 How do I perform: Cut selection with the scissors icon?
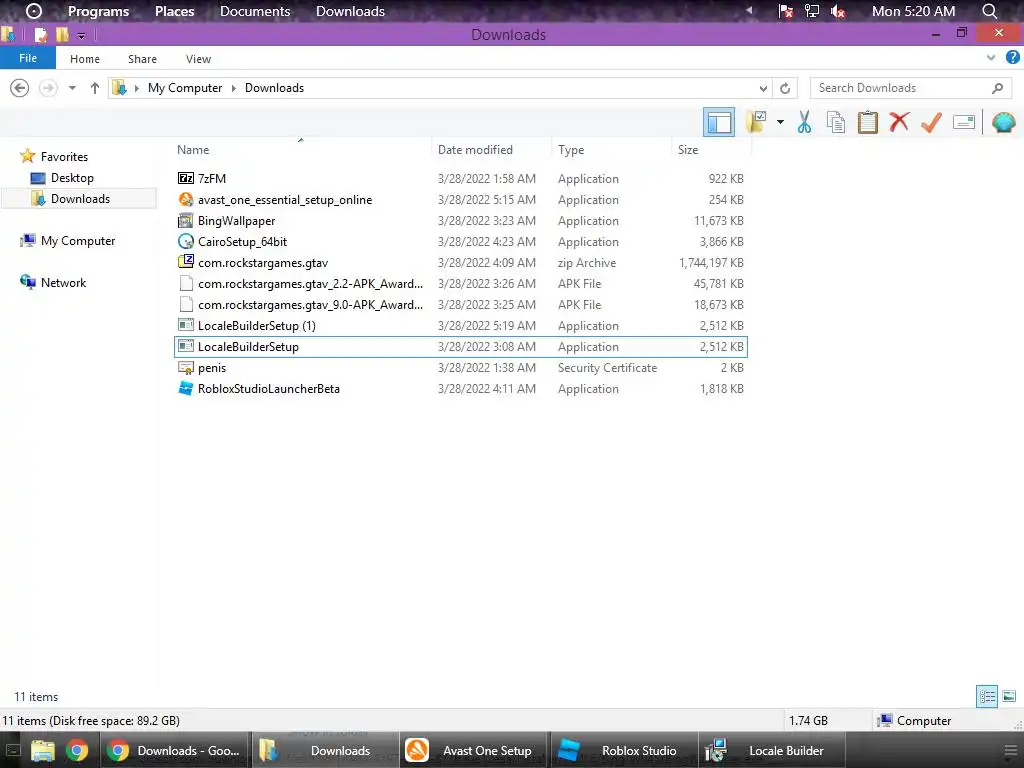(804, 122)
